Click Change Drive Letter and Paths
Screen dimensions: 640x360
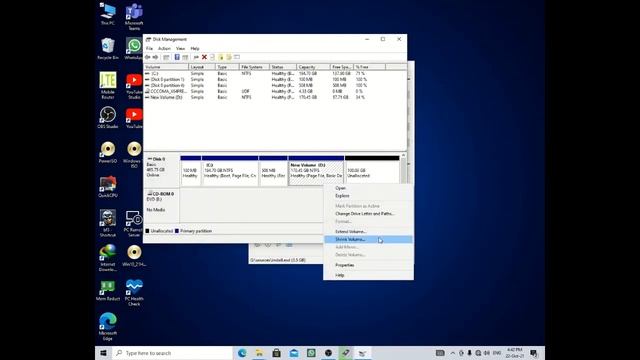tap(368, 213)
